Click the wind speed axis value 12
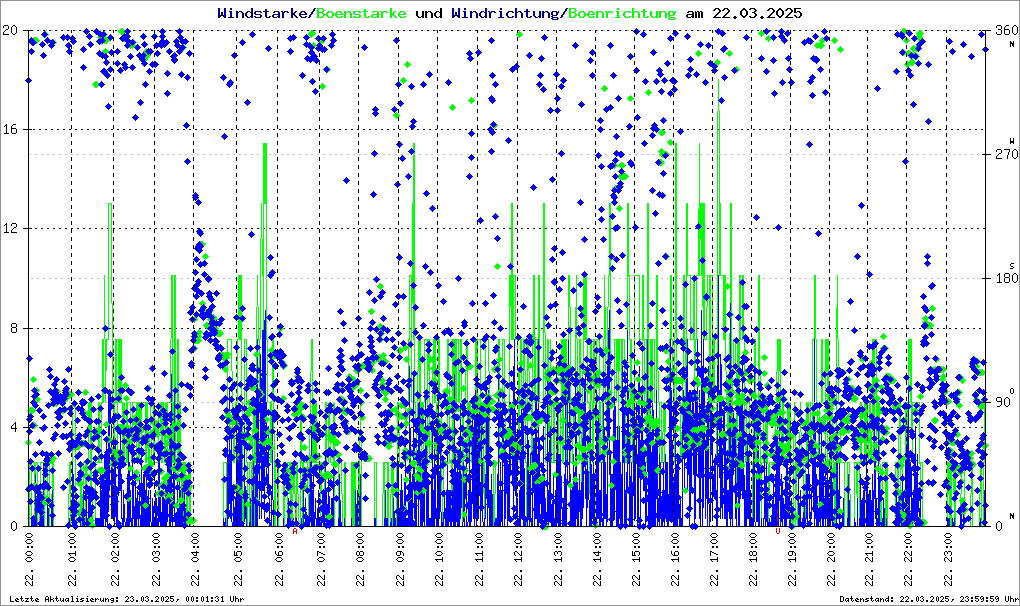1020x606 pixels. pos(10,229)
